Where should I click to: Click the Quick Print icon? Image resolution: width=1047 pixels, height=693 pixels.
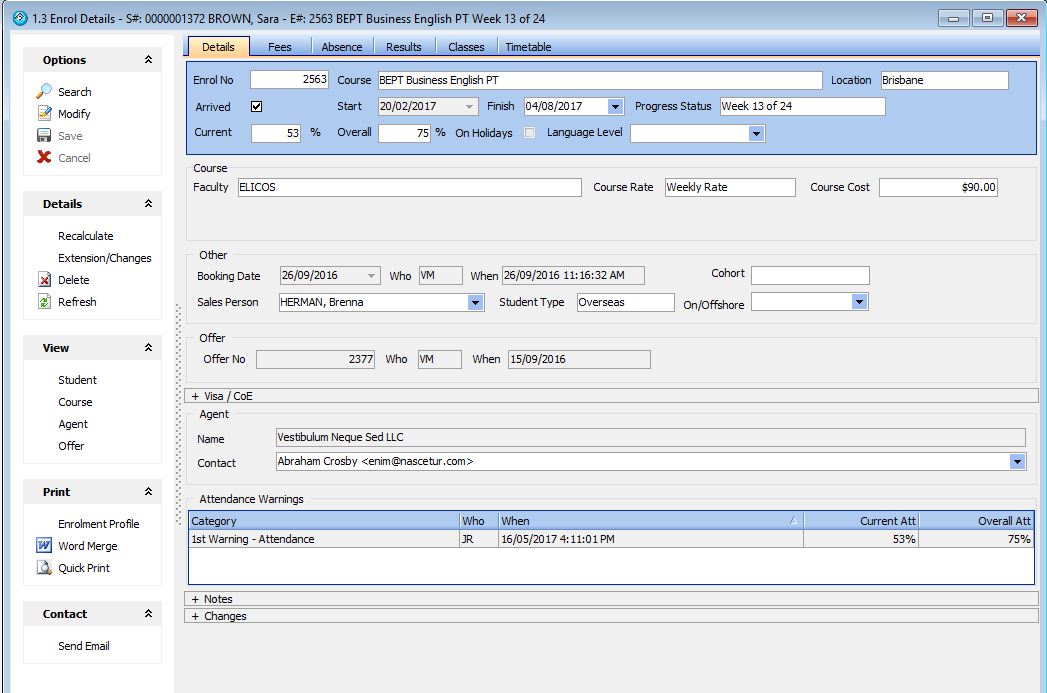[44, 568]
